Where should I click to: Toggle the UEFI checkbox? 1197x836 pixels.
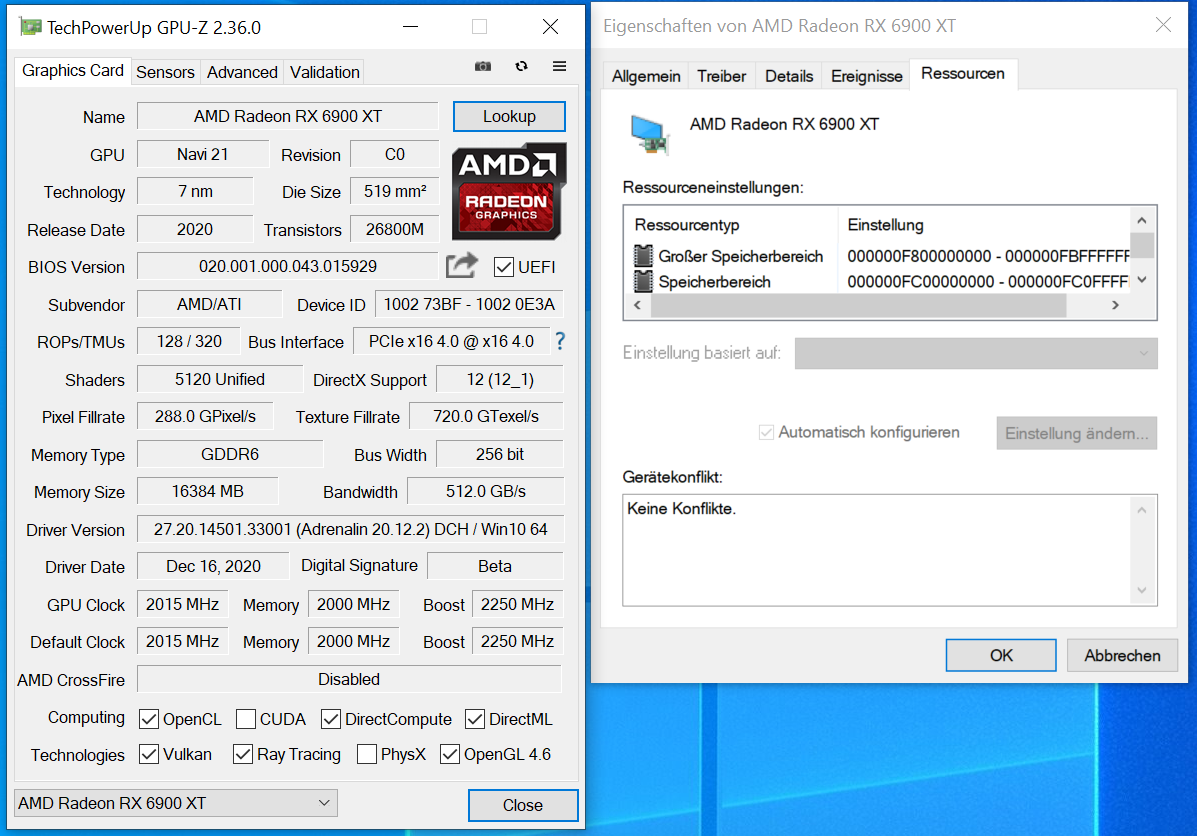tap(504, 267)
